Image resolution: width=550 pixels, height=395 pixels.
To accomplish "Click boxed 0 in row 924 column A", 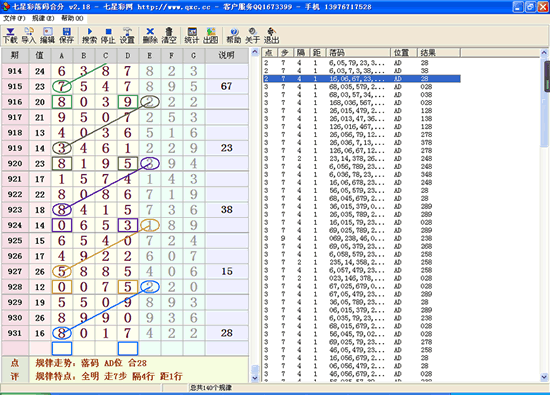I will [62, 225].
